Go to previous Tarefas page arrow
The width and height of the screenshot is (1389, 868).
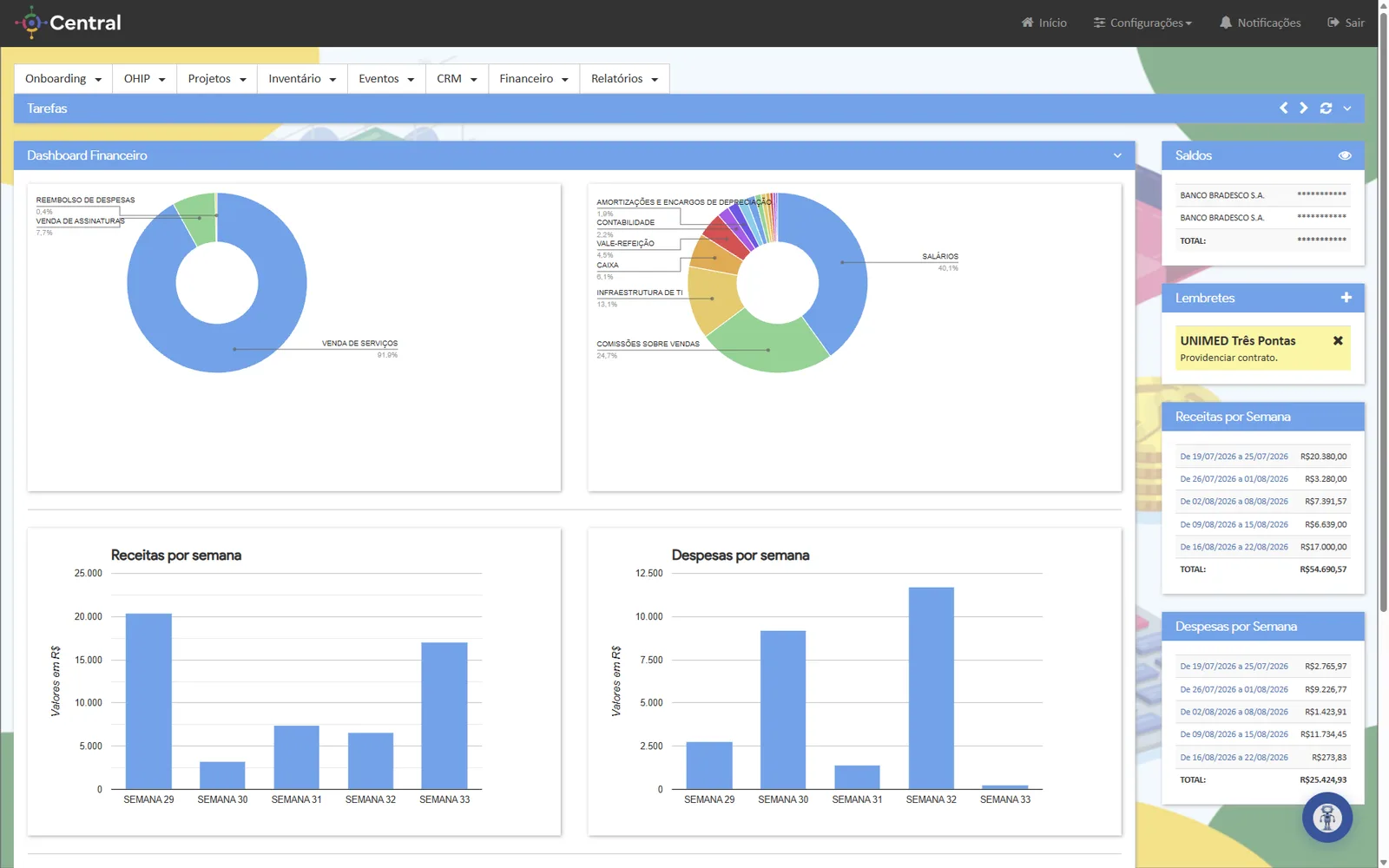coord(1284,108)
